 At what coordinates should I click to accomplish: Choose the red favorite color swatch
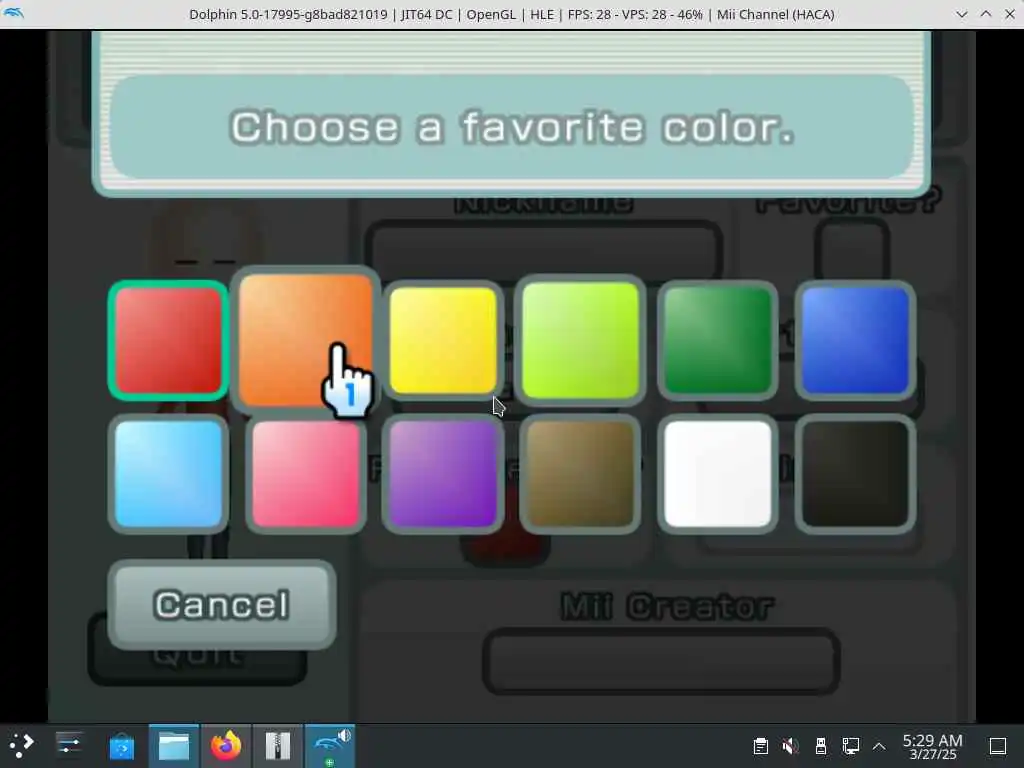point(168,341)
